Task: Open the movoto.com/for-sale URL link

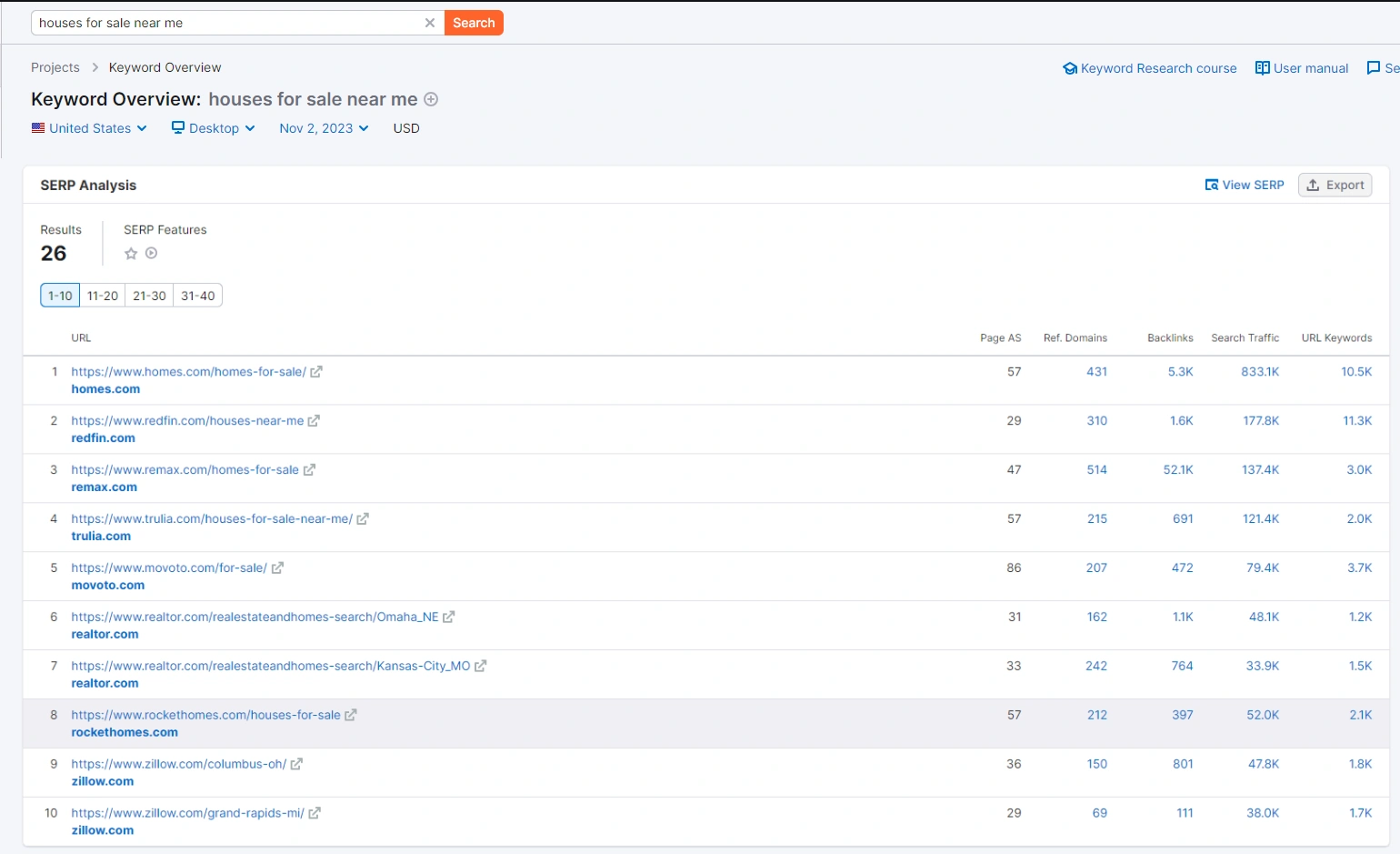Action: 169,568
